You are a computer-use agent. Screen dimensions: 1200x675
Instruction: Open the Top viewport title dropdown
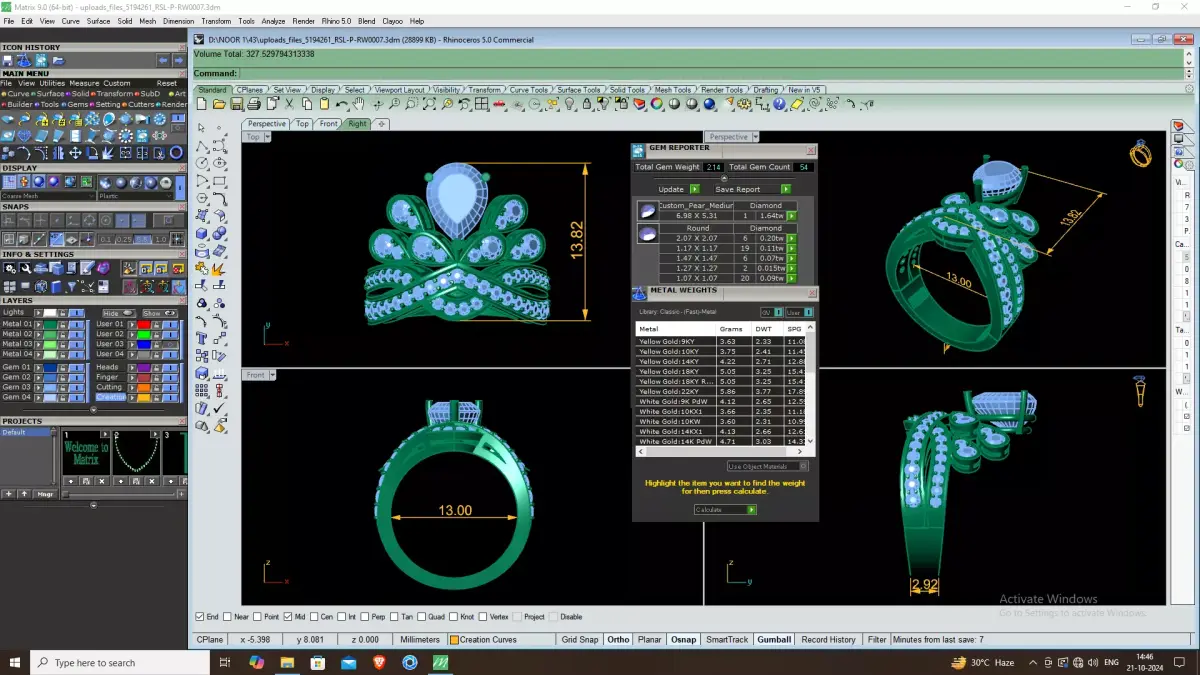(268, 137)
